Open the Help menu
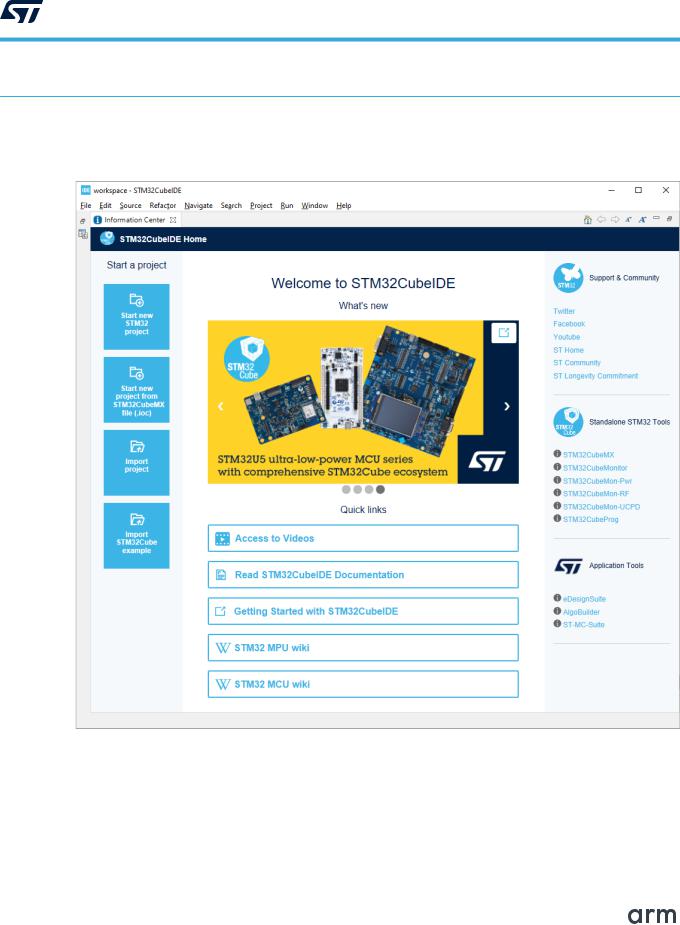 pos(343,205)
